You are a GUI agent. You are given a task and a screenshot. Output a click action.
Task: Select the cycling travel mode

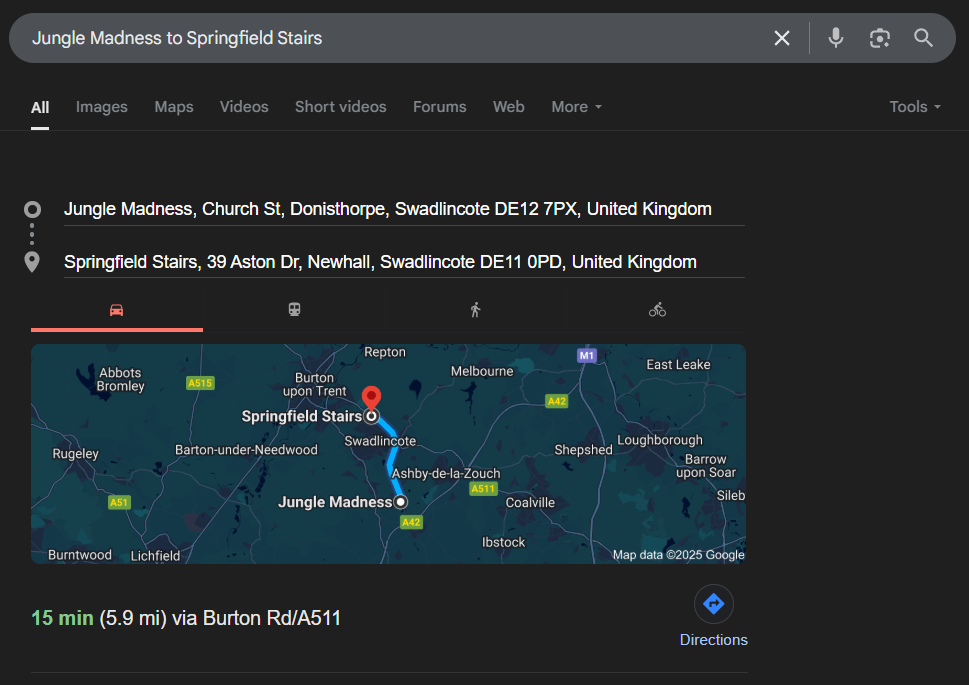point(657,310)
